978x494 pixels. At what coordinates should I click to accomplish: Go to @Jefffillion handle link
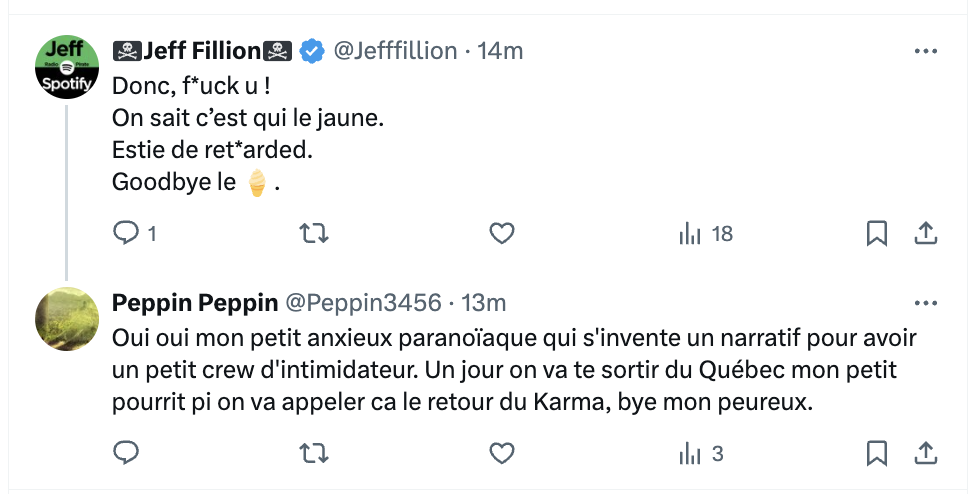point(395,50)
